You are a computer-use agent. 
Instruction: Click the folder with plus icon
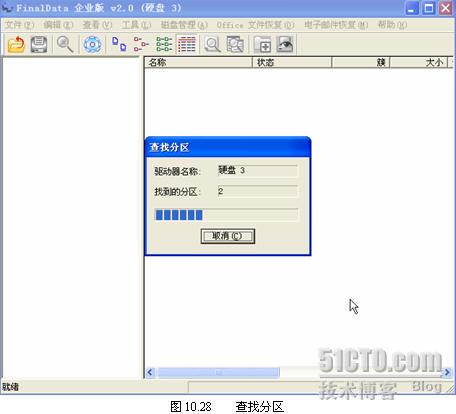(262, 44)
